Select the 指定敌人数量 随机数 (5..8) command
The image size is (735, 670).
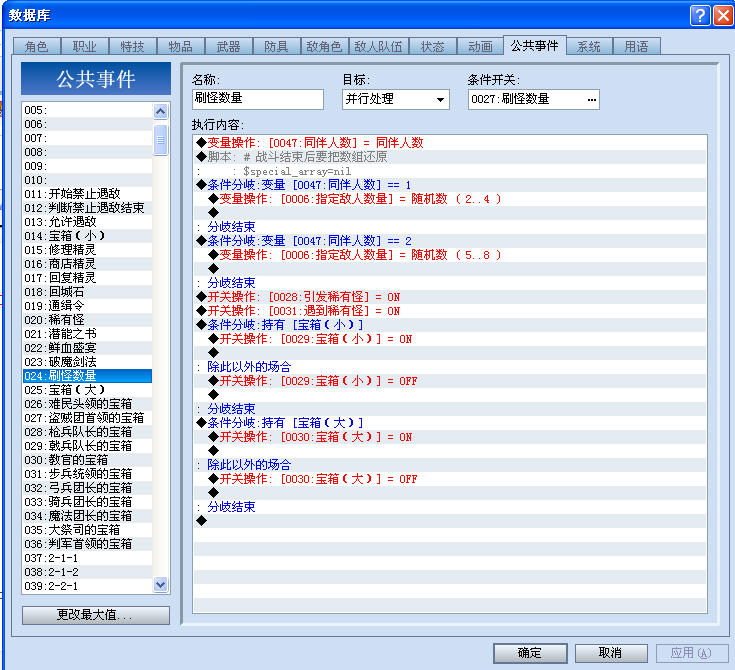(450, 255)
